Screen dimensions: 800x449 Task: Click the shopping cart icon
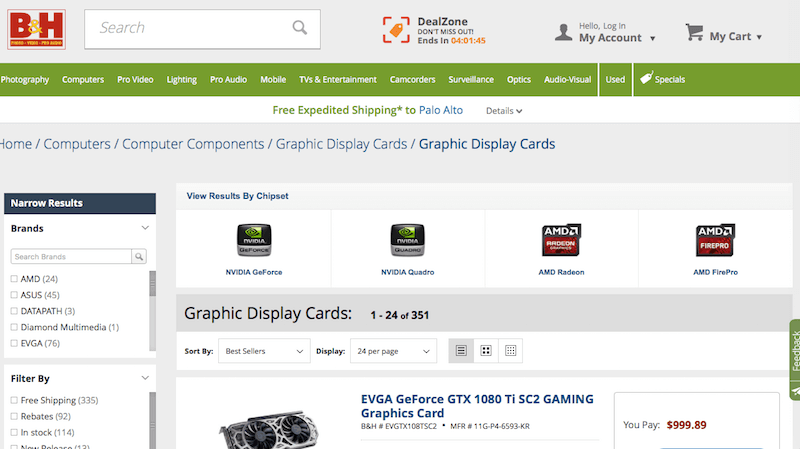694,32
